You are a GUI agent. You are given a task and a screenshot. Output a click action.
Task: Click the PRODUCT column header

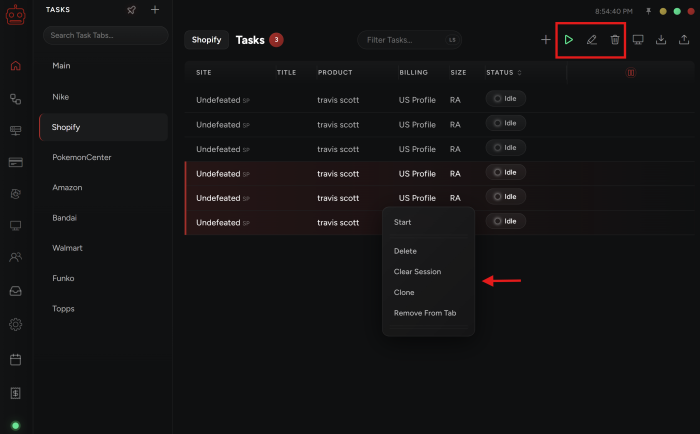[x=335, y=72]
